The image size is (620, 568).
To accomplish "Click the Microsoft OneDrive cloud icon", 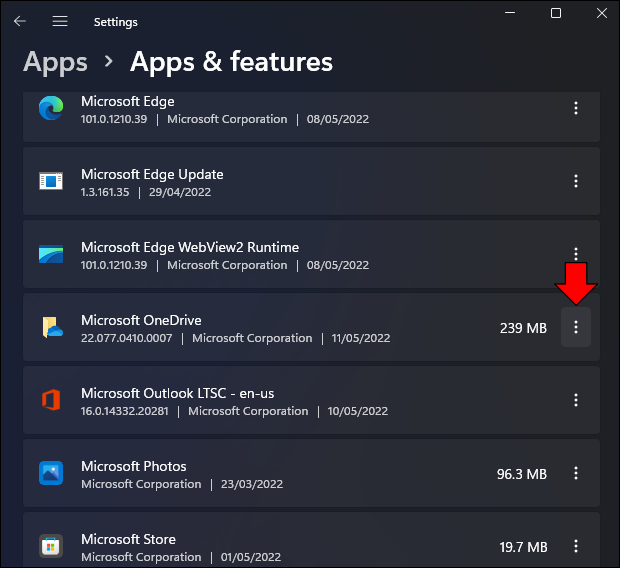I will (52, 327).
